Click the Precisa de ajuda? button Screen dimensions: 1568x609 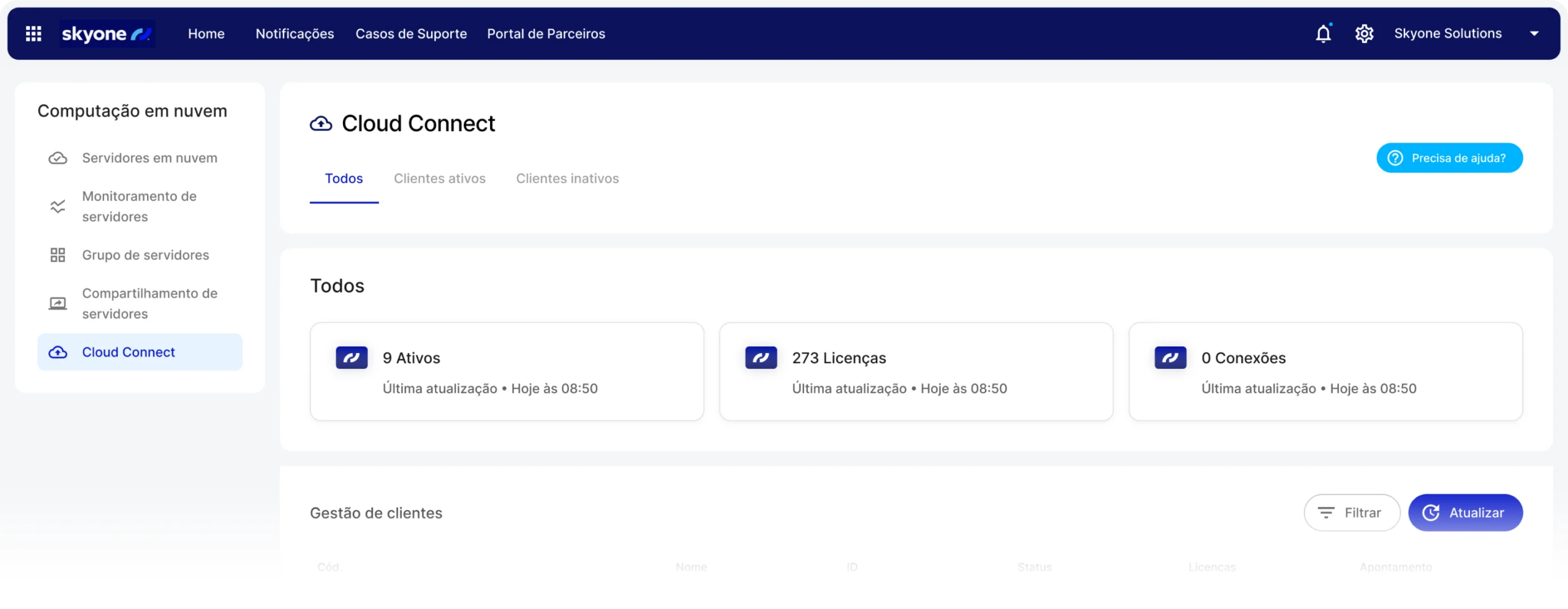(x=1449, y=158)
